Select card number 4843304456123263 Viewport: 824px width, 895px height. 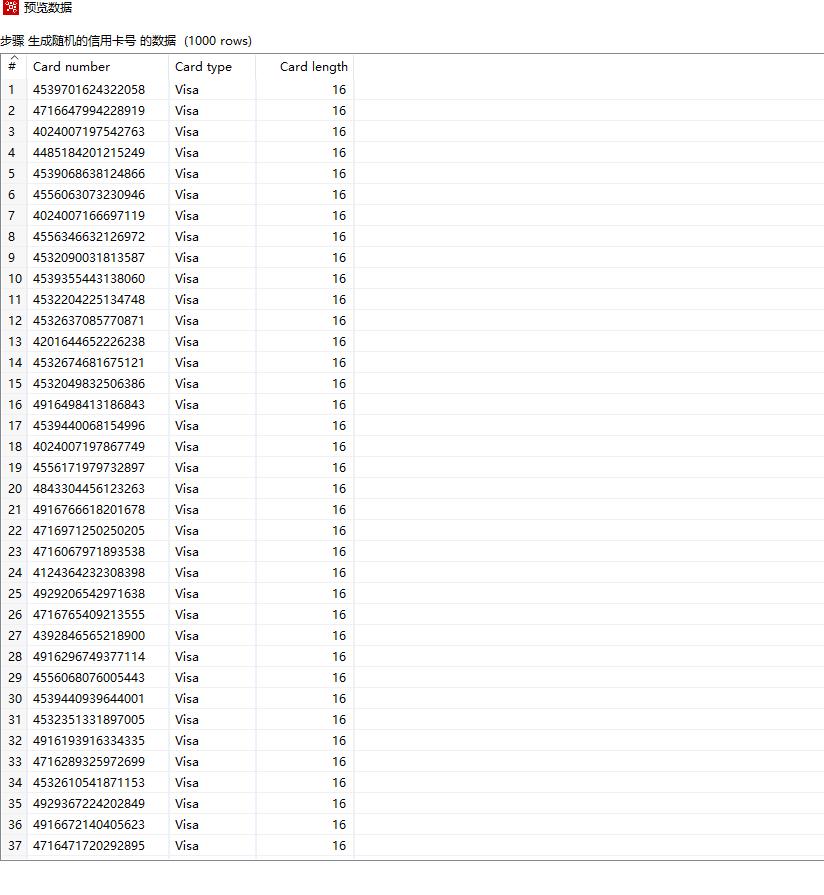(x=89, y=489)
